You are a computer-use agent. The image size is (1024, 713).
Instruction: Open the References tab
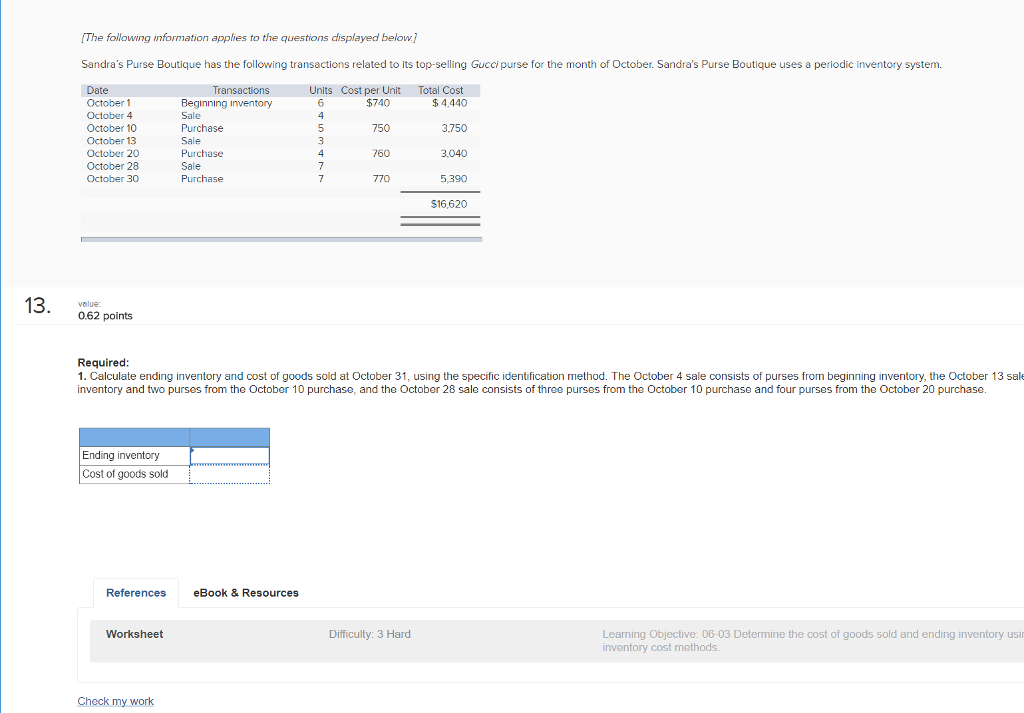(x=136, y=593)
